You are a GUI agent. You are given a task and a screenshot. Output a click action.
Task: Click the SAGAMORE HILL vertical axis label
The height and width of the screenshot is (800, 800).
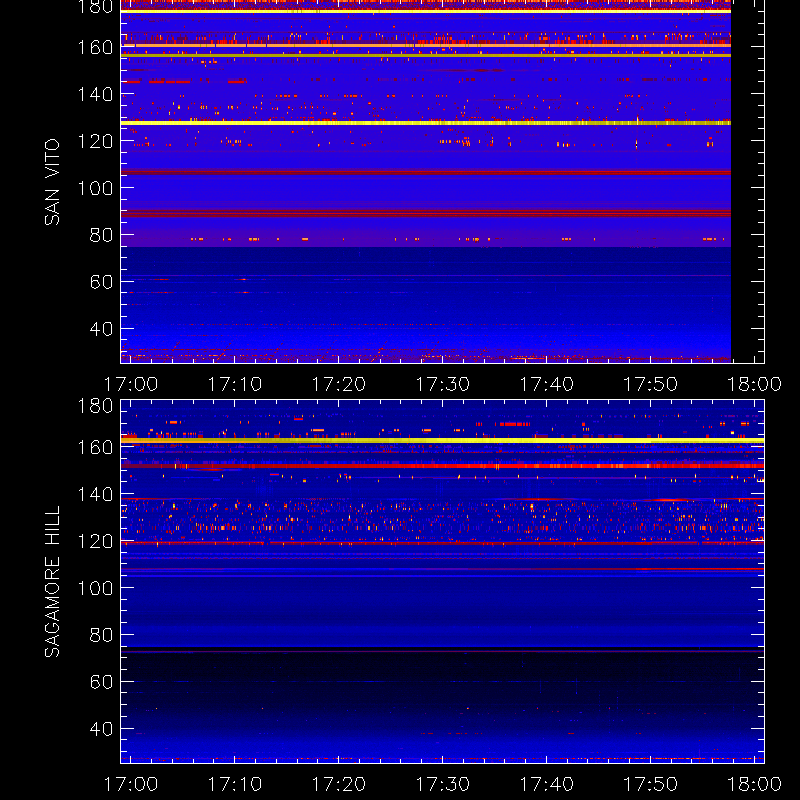pos(52,582)
